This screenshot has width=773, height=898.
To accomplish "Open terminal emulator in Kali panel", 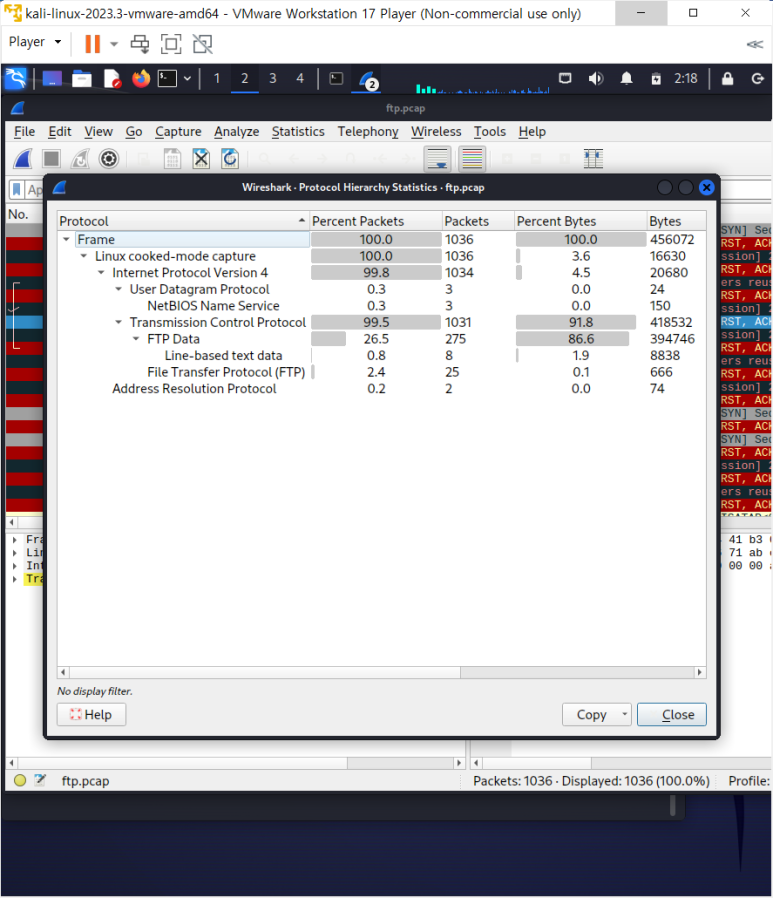I will coord(167,78).
